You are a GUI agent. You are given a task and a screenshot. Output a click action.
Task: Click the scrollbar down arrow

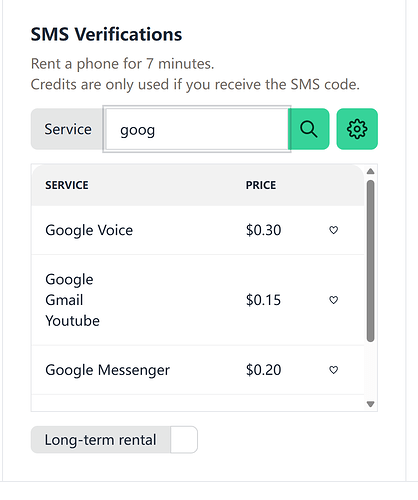click(370, 404)
